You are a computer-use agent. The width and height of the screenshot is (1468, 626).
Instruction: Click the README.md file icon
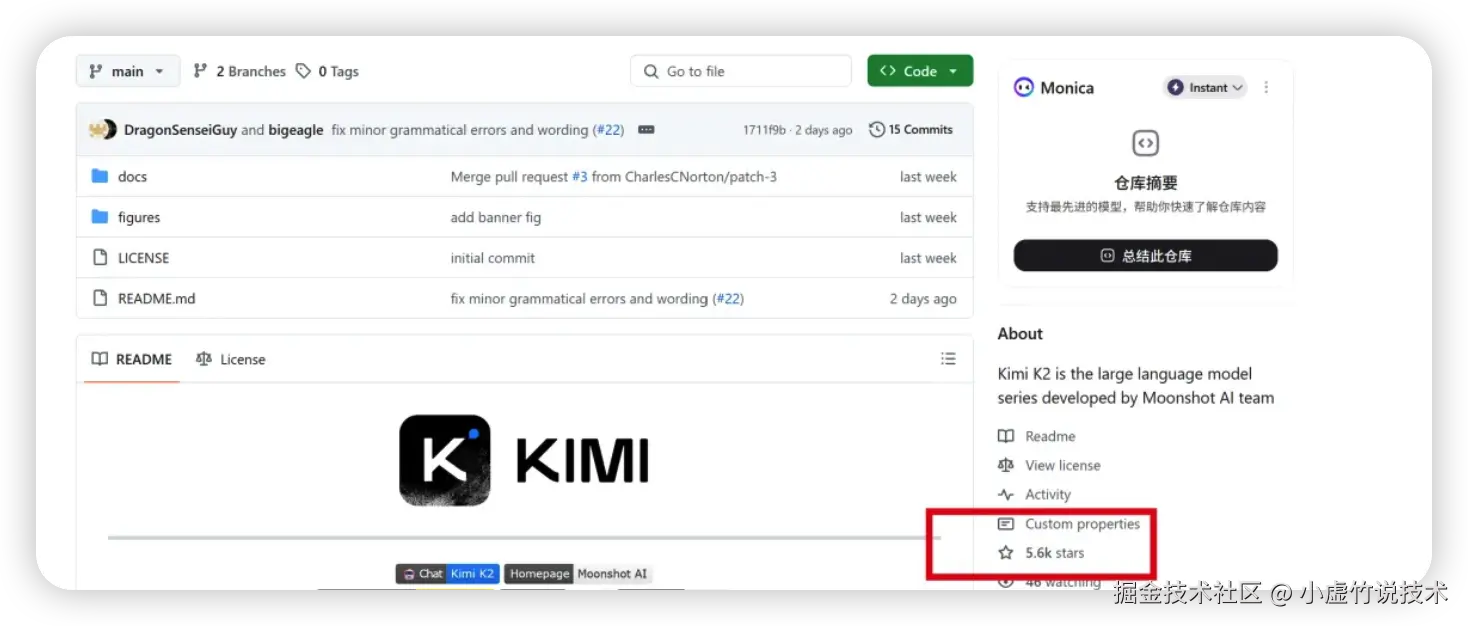point(100,298)
